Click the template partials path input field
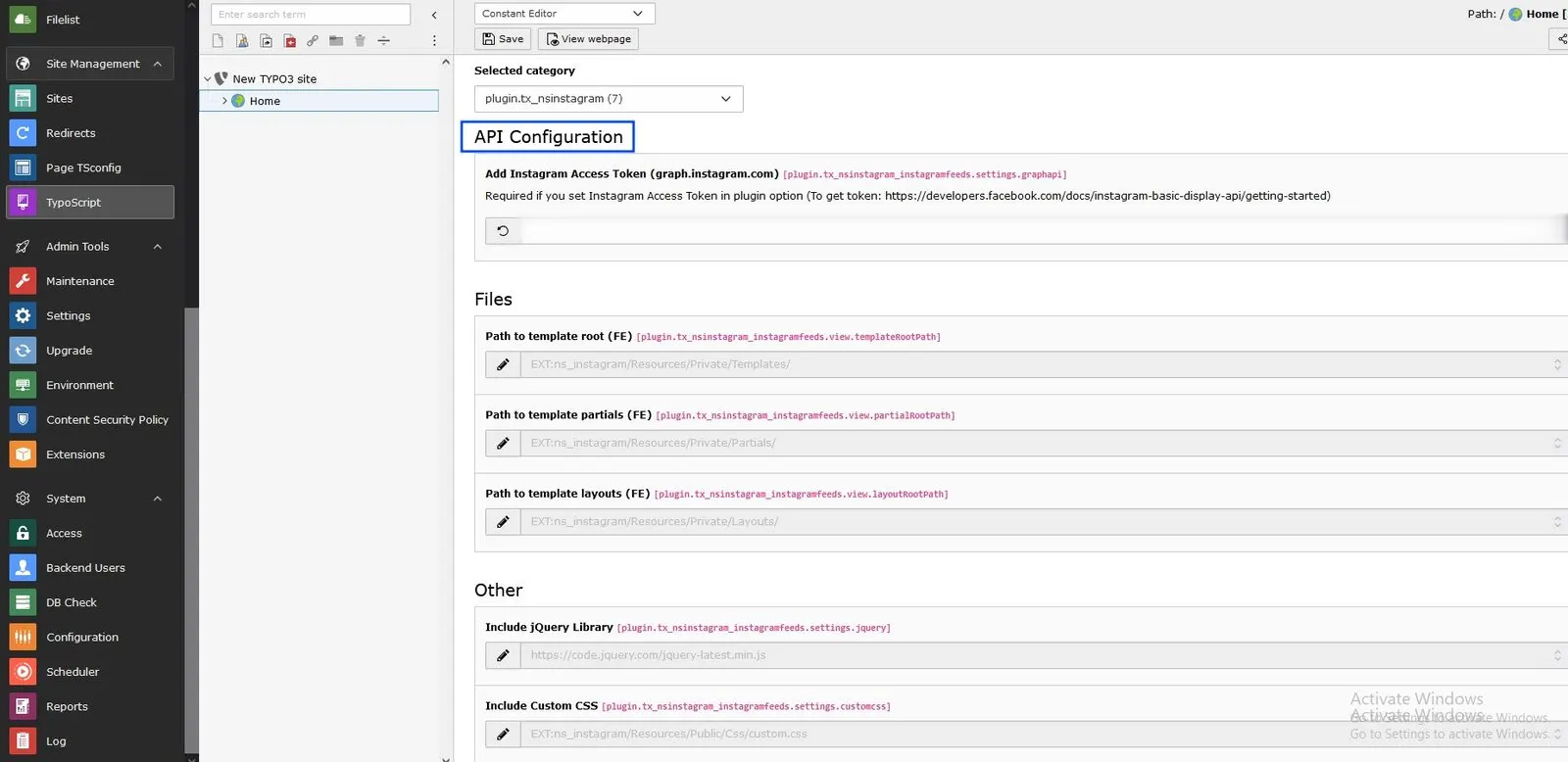Screen dimensions: 1568x762 pyautogui.click(x=1044, y=443)
